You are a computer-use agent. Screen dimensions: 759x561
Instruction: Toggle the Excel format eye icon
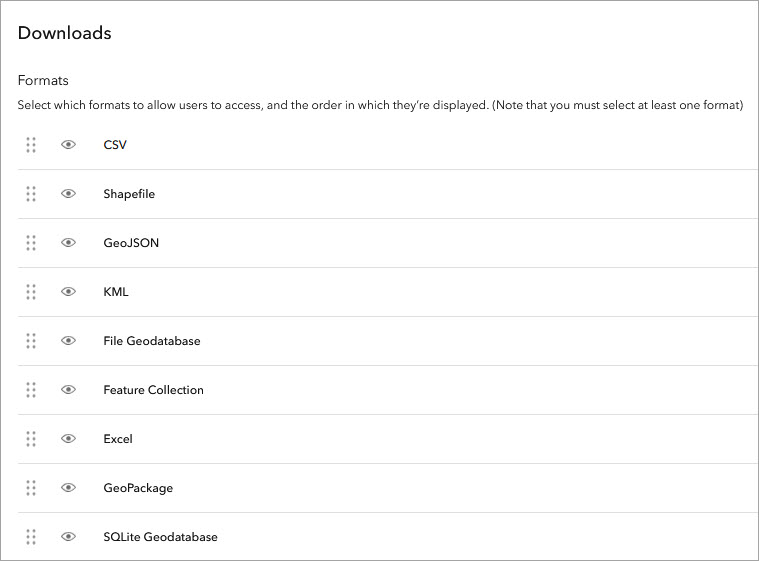coord(68,439)
